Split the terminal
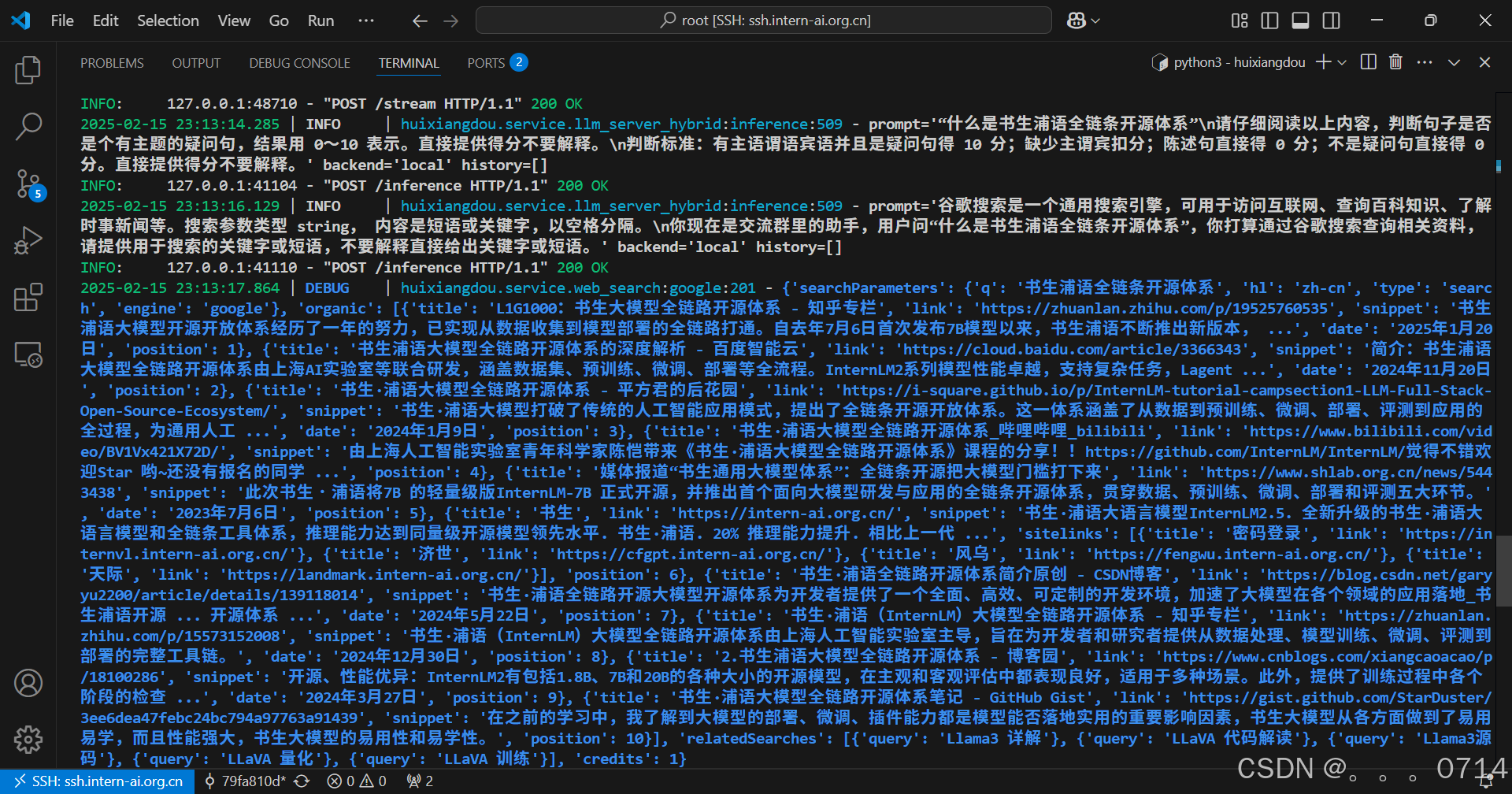This screenshot has height=794, width=1512. coord(1369,62)
